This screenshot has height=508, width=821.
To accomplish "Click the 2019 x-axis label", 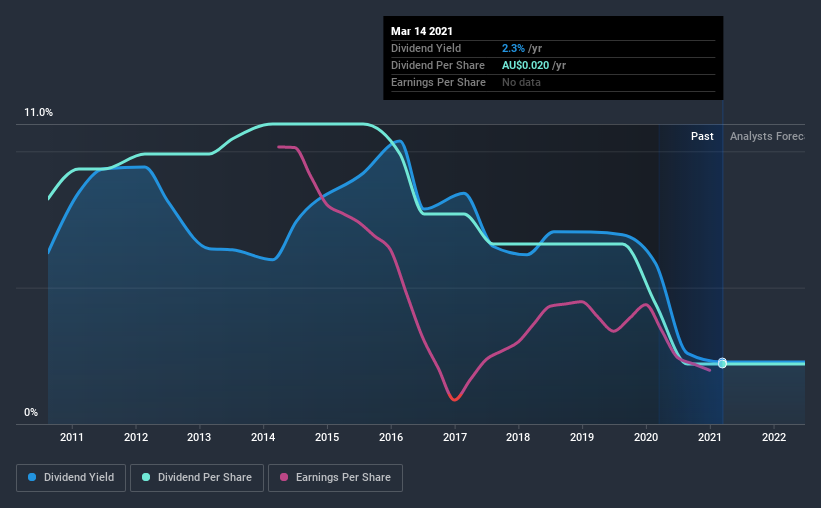I will 582,437.
